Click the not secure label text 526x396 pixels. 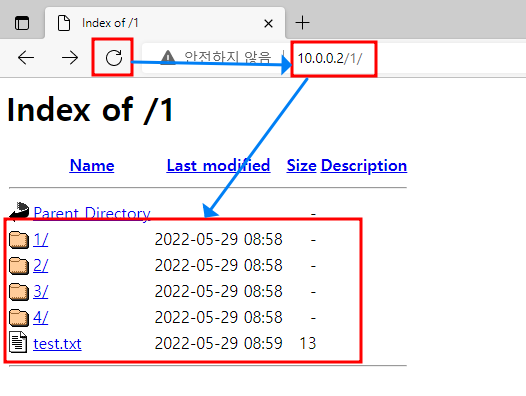click(x=228, y=57)
